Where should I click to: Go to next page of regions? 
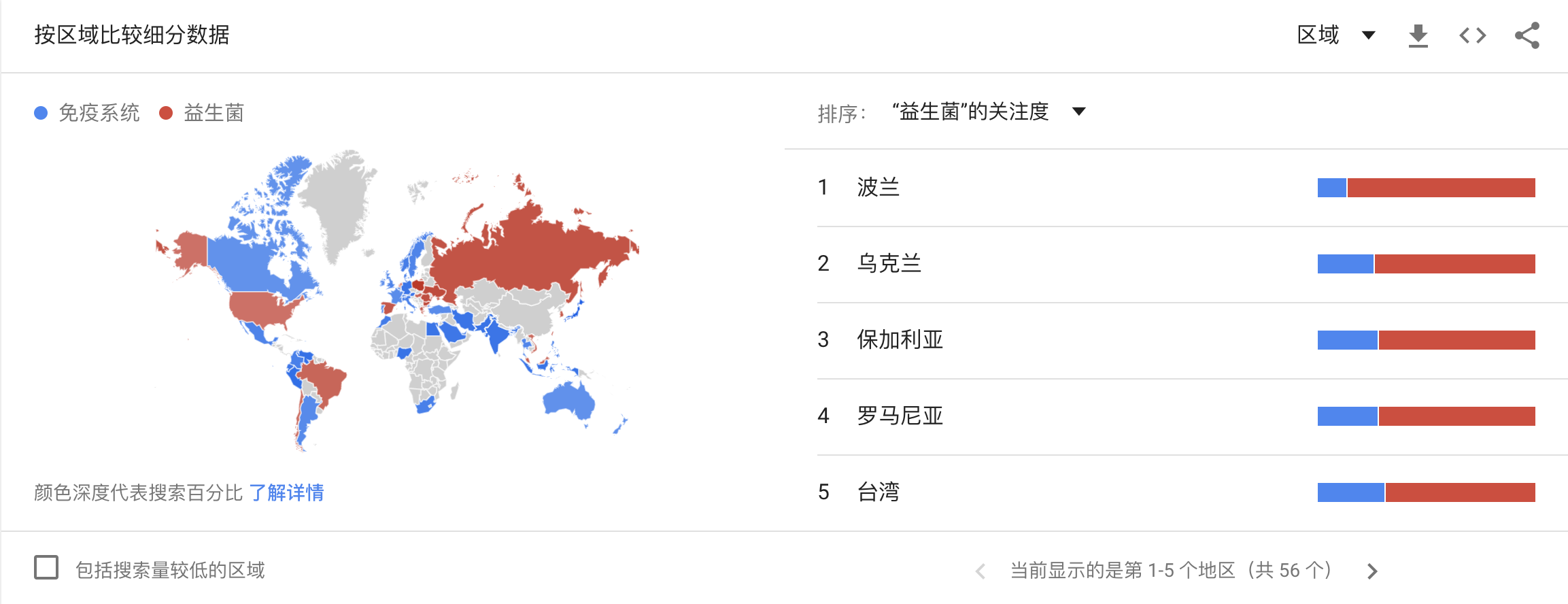pos(1372,571)
